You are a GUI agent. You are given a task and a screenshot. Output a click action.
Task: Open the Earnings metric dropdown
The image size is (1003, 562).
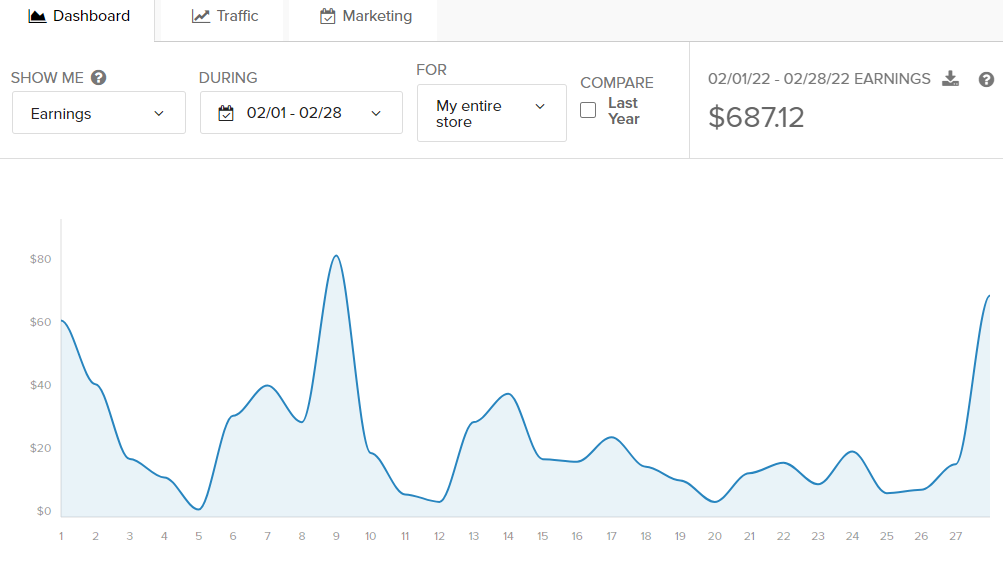click(x=98, y=113)
